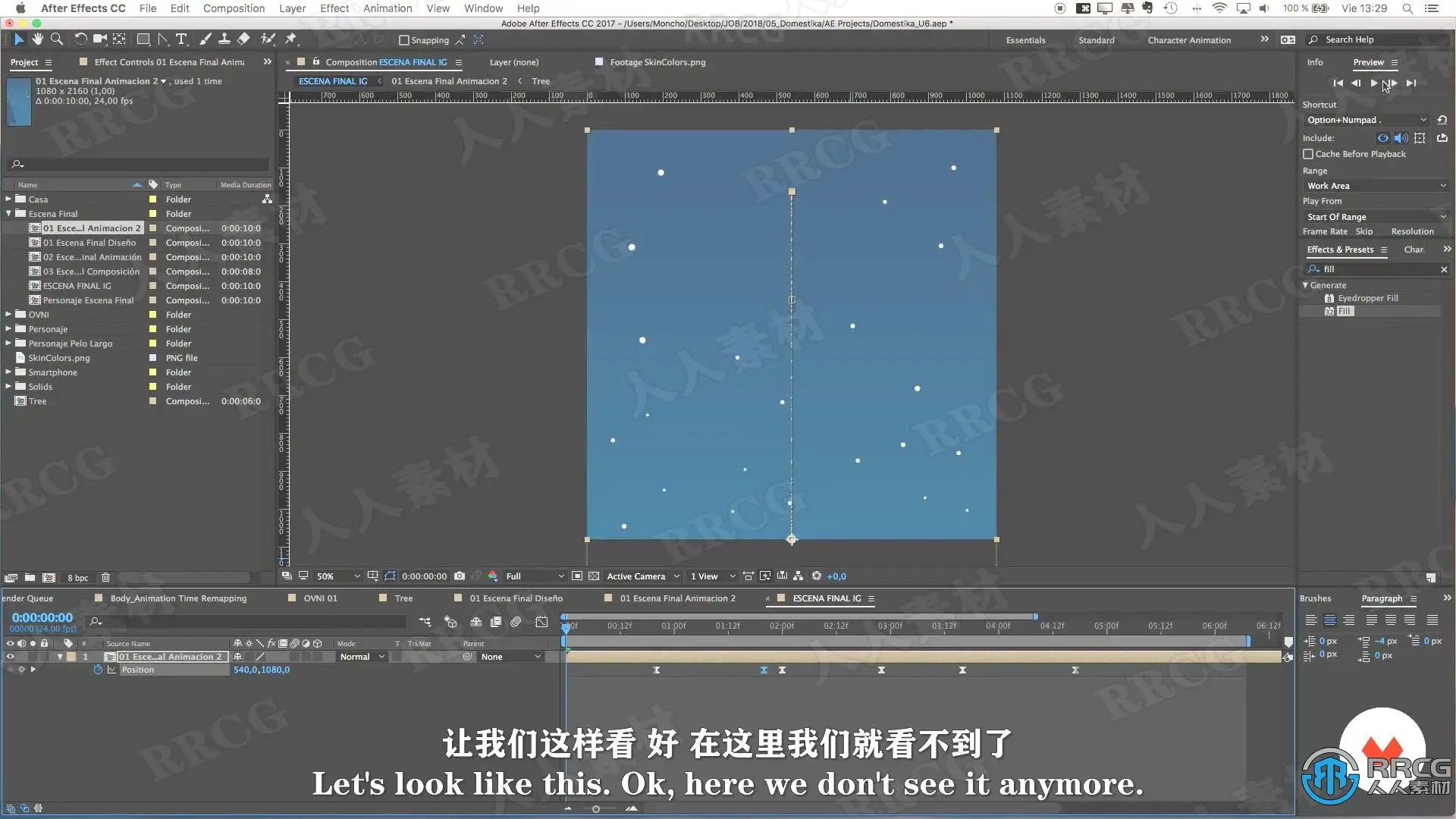Delete selected item with trash icon
Image resolution: width=1456 pixels, height=819 pixels.
point(105,578)
